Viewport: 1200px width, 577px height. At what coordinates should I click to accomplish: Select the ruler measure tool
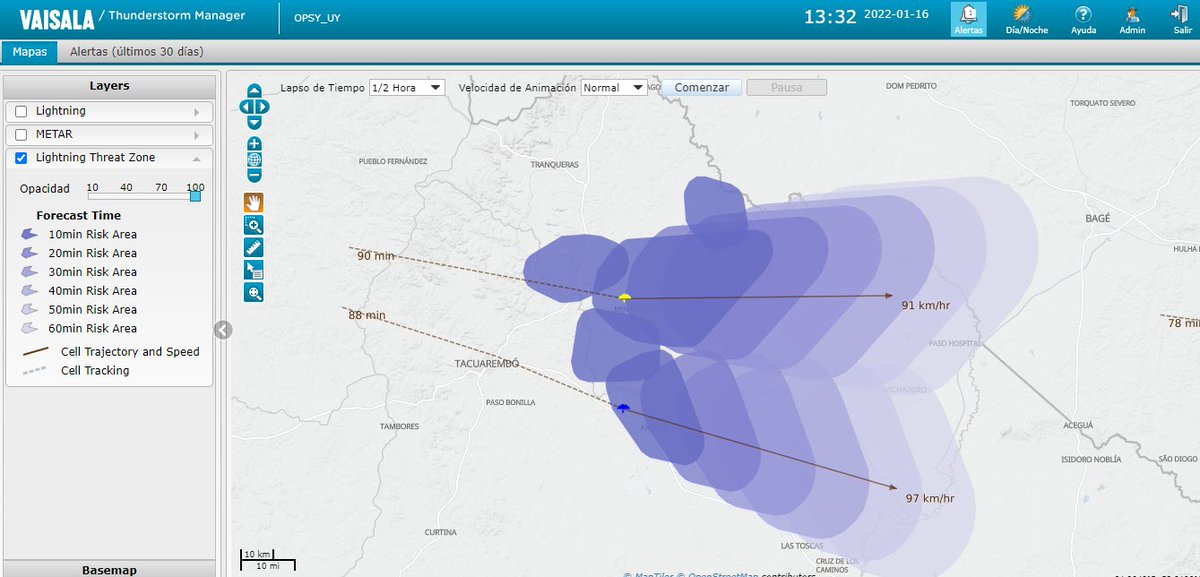pyautogui.click(x=254, y=247)
